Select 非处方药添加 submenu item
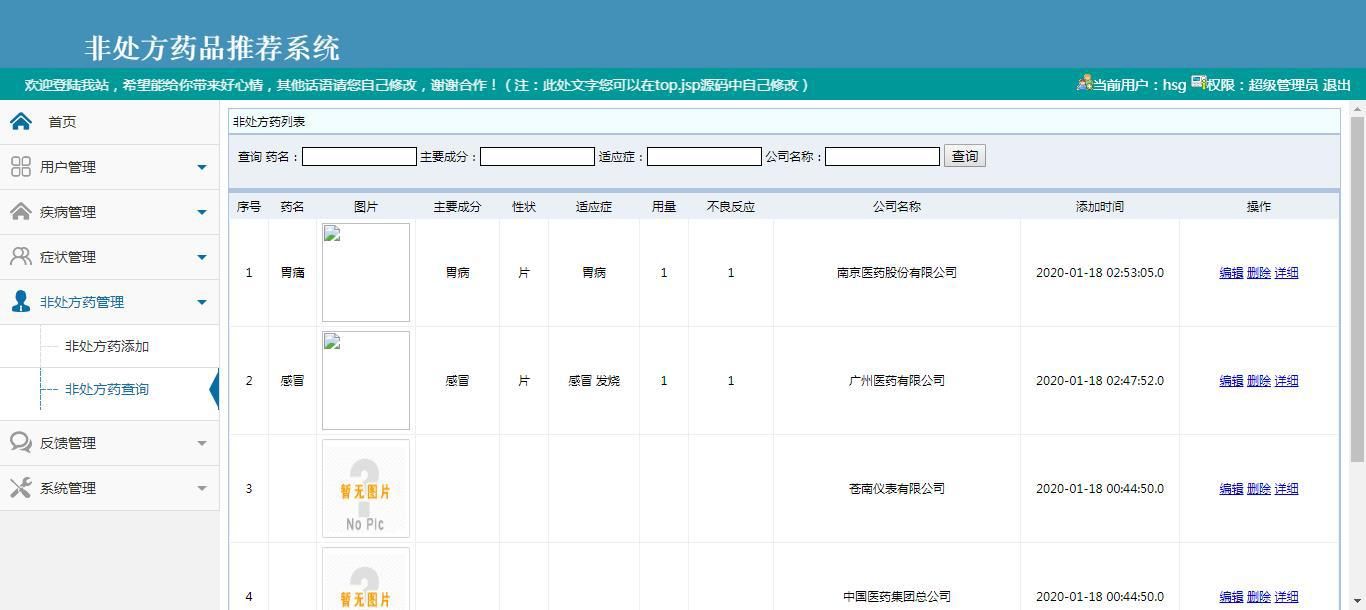This screenshot has height=610, width=1366. point(107,346)
